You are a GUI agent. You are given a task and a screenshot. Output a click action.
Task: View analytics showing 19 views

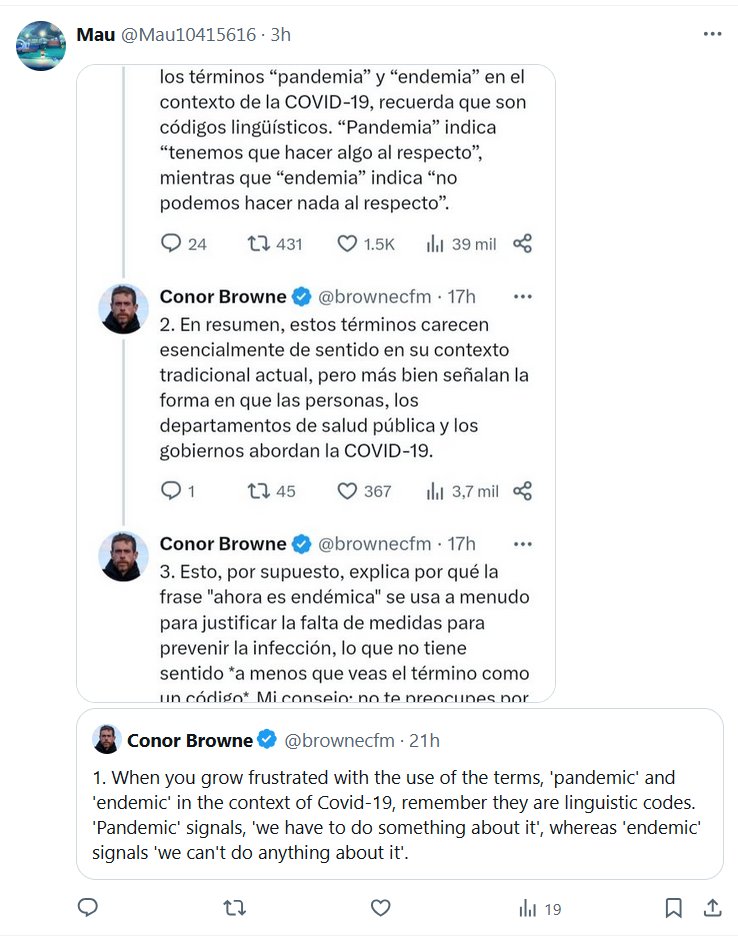tap(539, 908)
